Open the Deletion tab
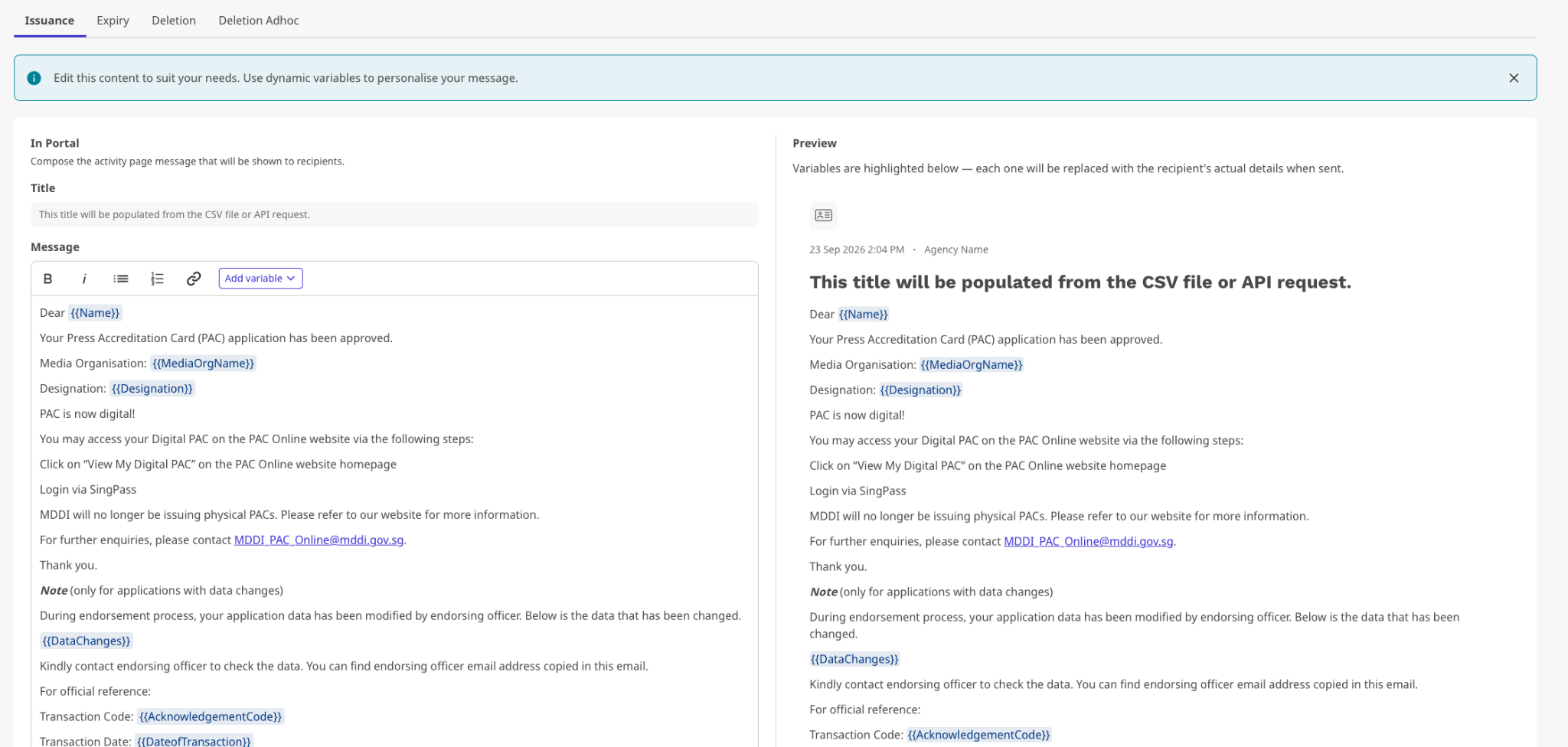The height and width of the screenshot is (747, 1568). (x=174, y=21)
